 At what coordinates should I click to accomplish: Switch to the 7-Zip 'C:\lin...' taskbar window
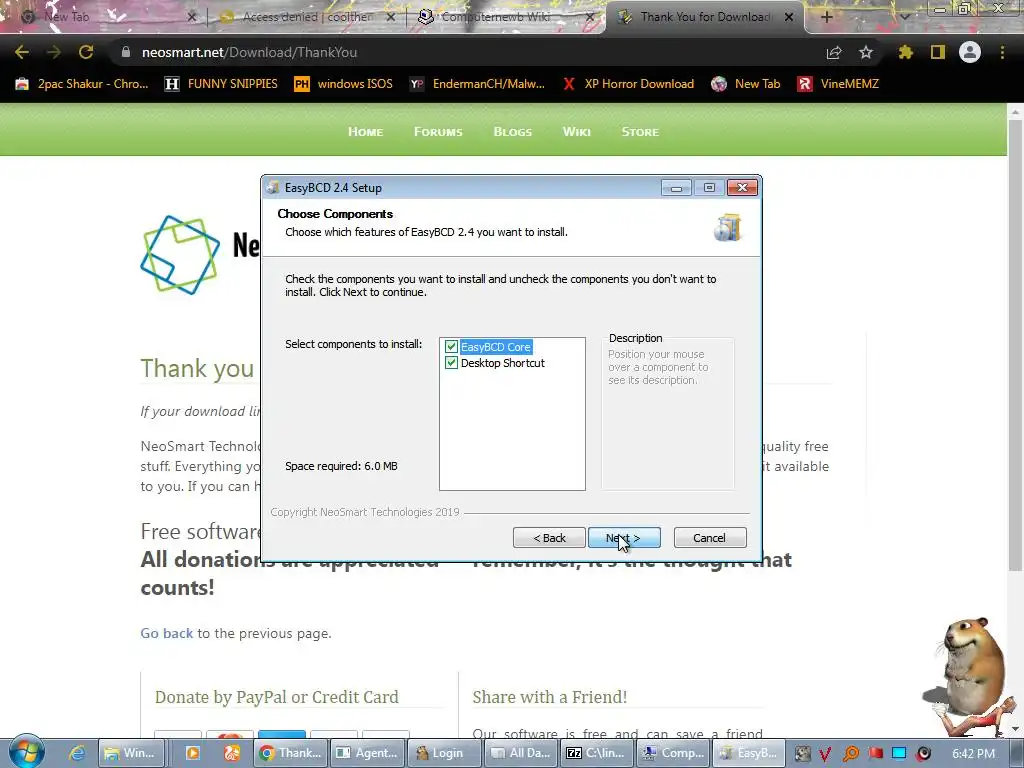coord(598,753)
